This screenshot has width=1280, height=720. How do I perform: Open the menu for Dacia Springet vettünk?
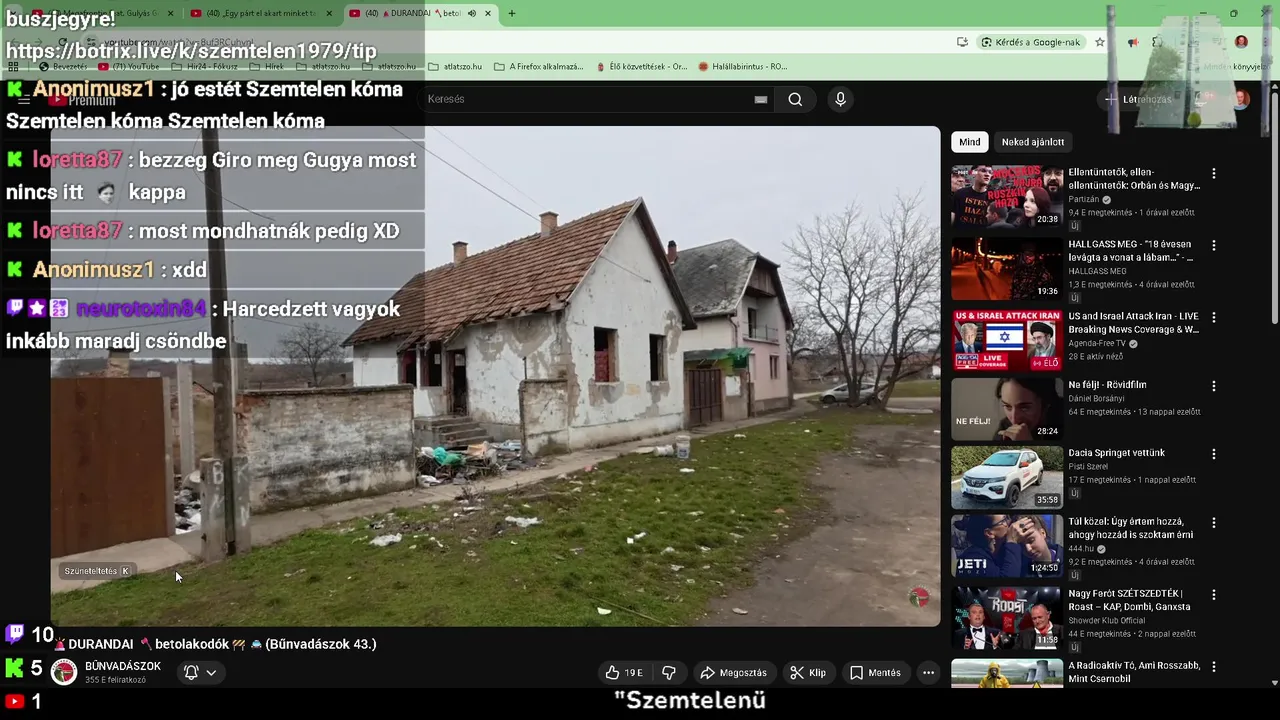click(1214, 454)
